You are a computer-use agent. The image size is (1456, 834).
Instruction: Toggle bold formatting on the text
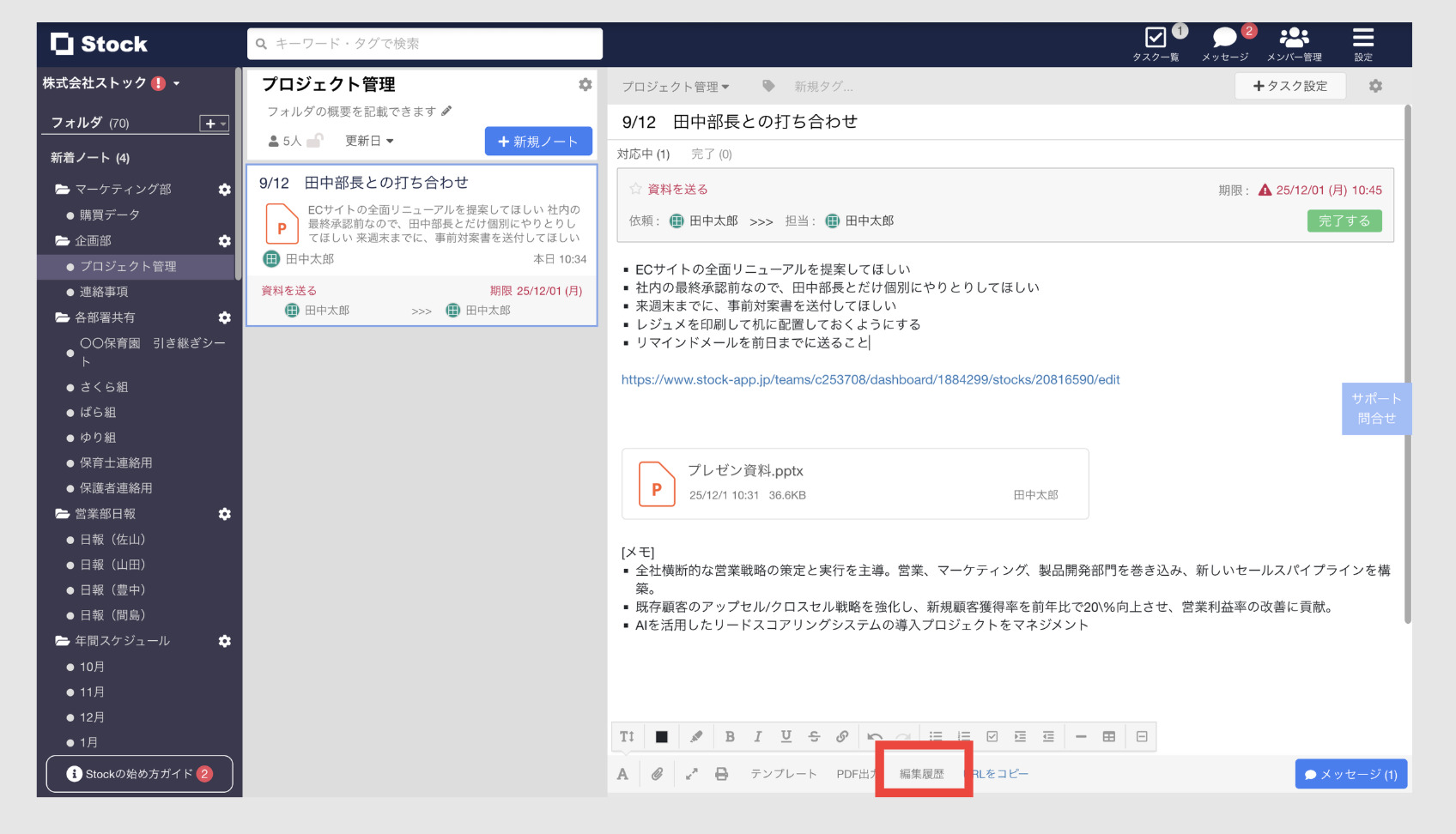(730, 736)
